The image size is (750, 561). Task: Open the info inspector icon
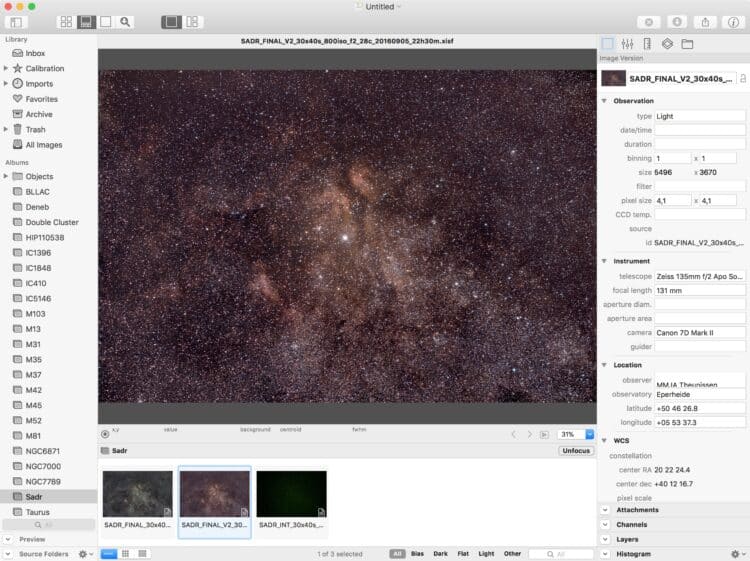733,22
